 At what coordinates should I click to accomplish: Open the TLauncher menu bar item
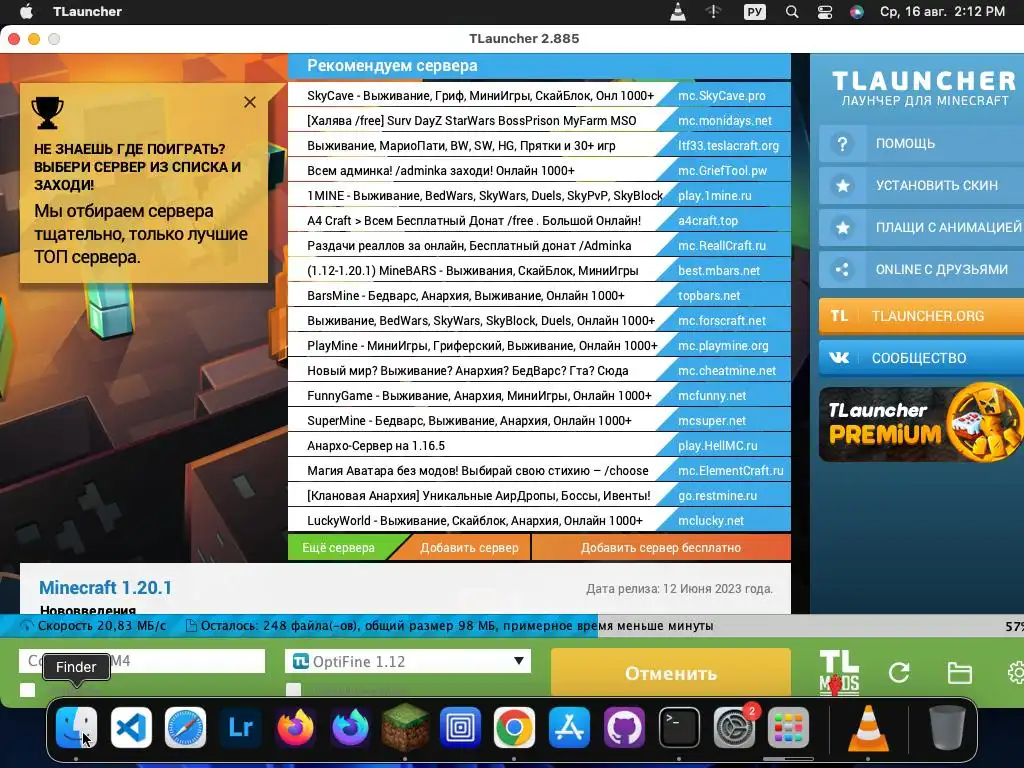pos(87,11)
